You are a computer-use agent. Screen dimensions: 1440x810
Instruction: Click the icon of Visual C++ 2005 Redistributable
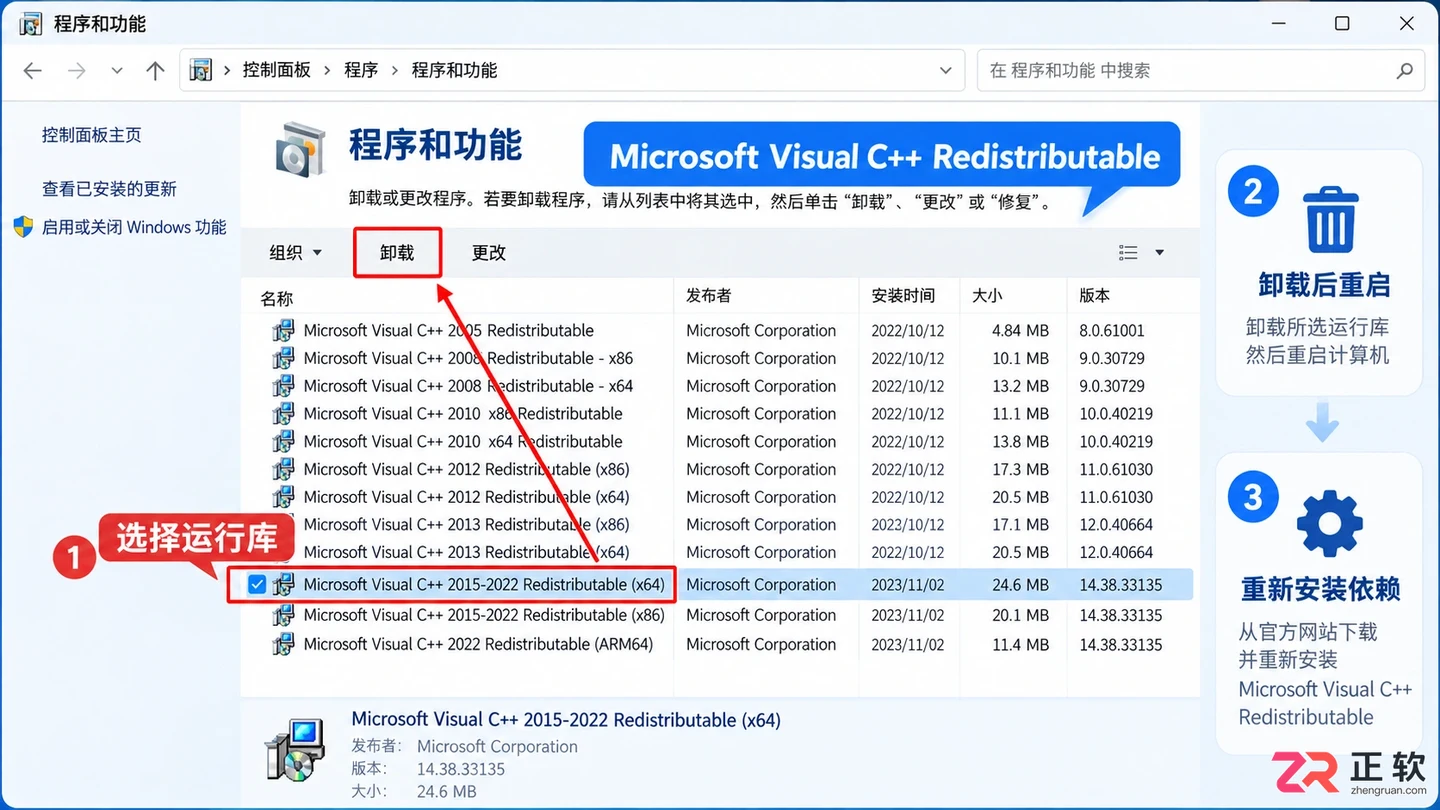[x=284, y=331]
